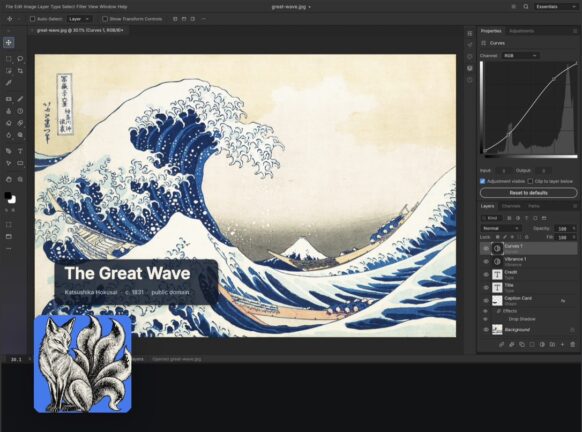The image size is (582, 432).
Task: Open the search icon in the top bar
Action: tap(526, 6)
